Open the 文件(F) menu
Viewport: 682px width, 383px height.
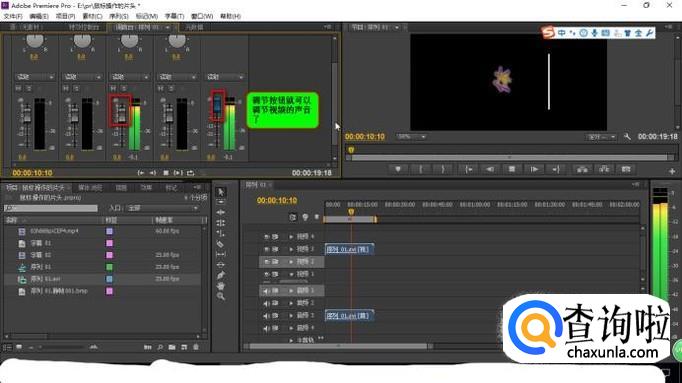click(13, 16)
